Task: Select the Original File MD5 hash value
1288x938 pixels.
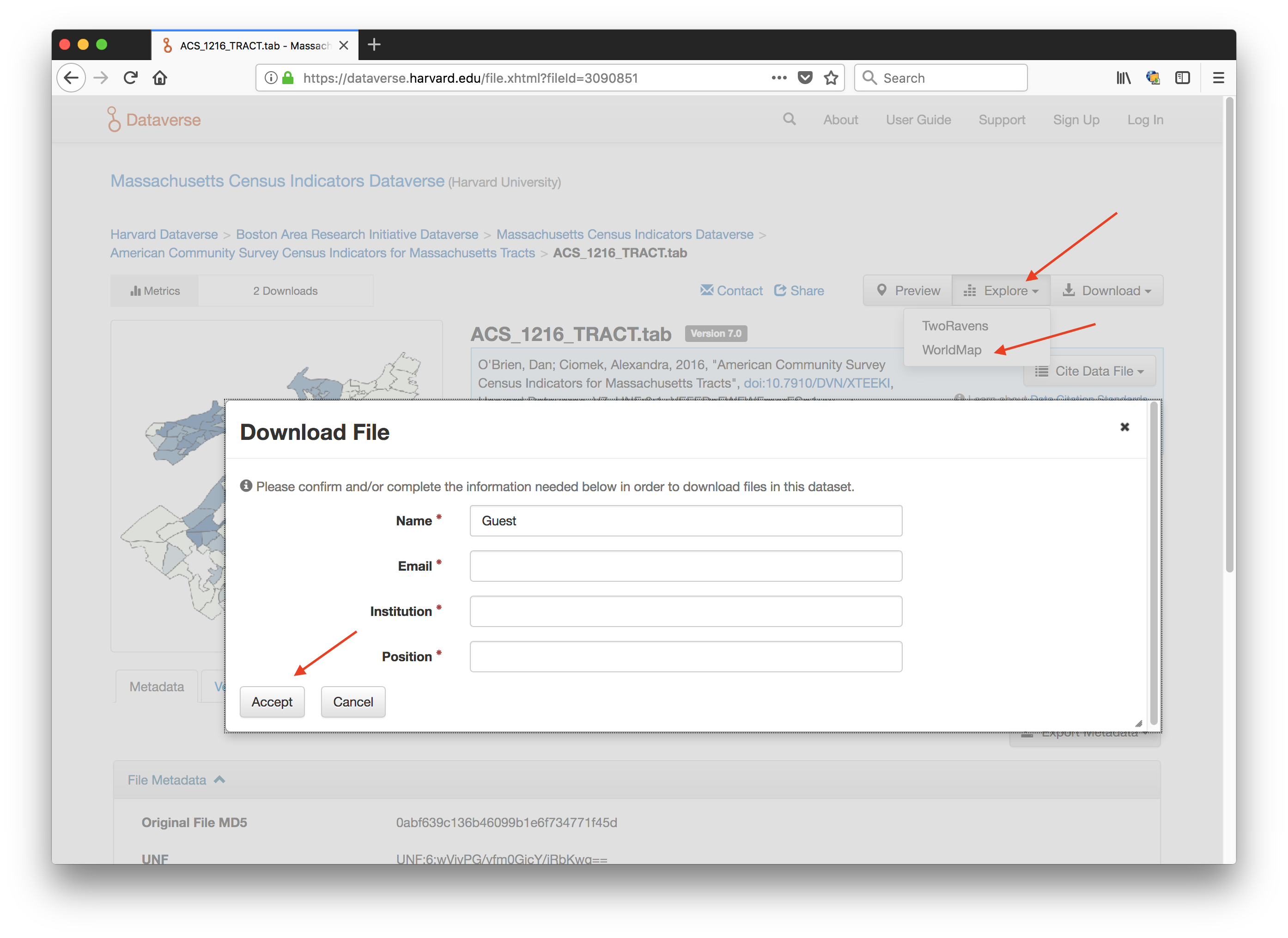Action: coord(507,822)
